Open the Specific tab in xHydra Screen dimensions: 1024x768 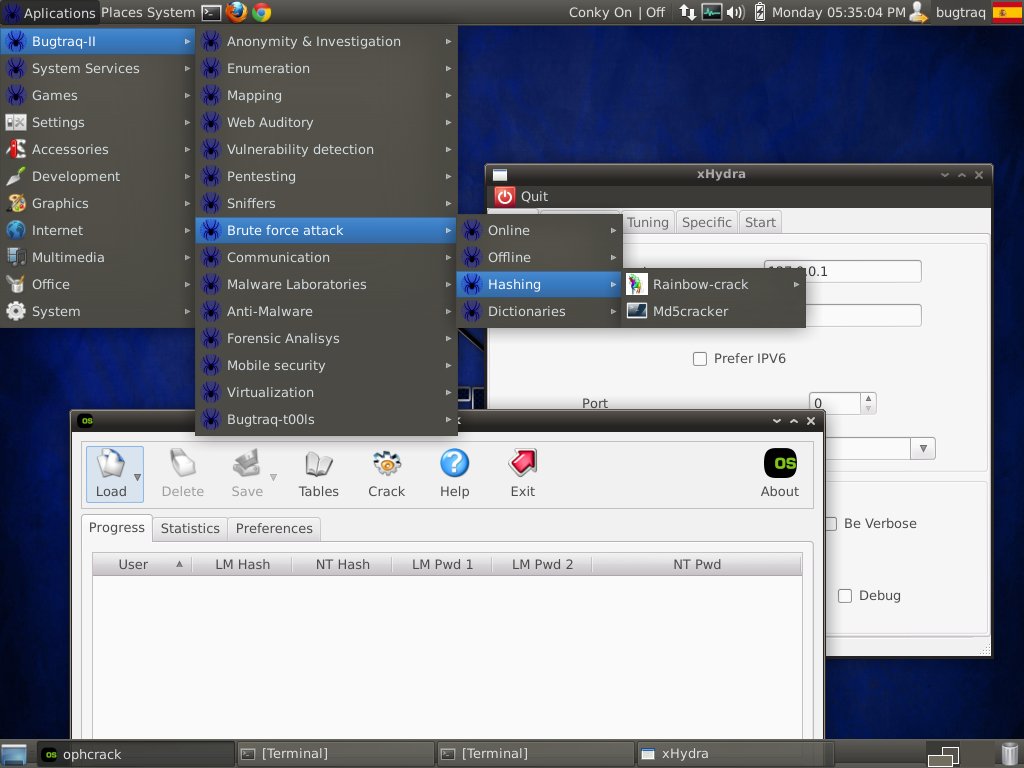coord(707,223)
